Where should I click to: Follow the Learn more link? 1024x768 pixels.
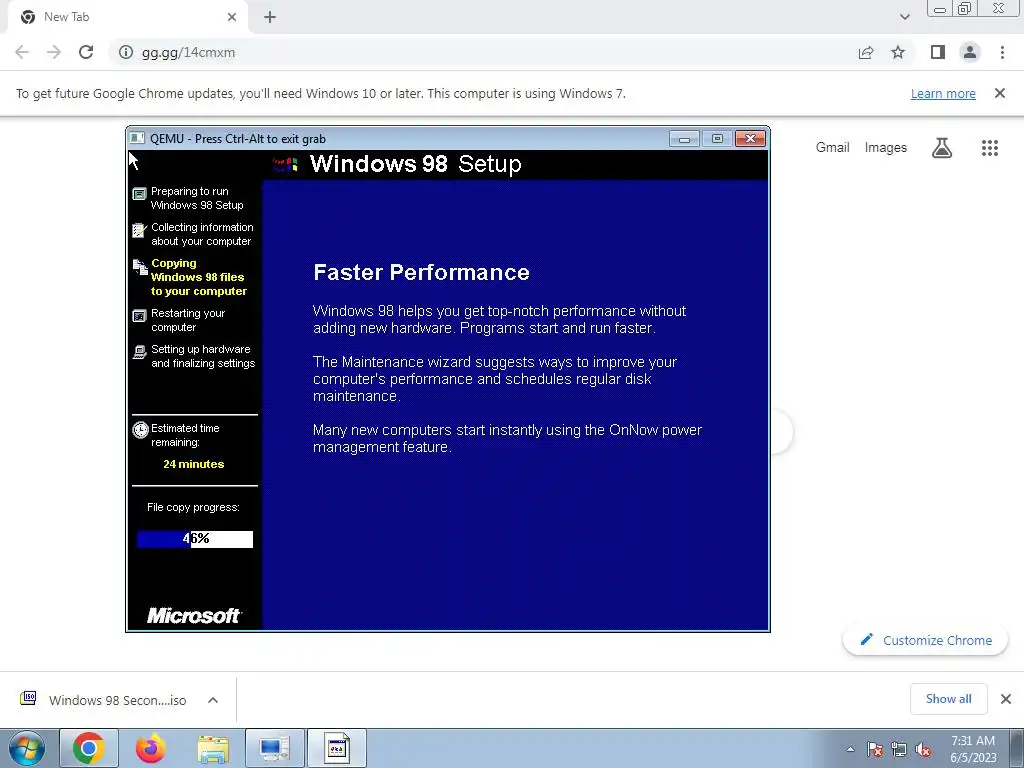(x=943, y=93)
